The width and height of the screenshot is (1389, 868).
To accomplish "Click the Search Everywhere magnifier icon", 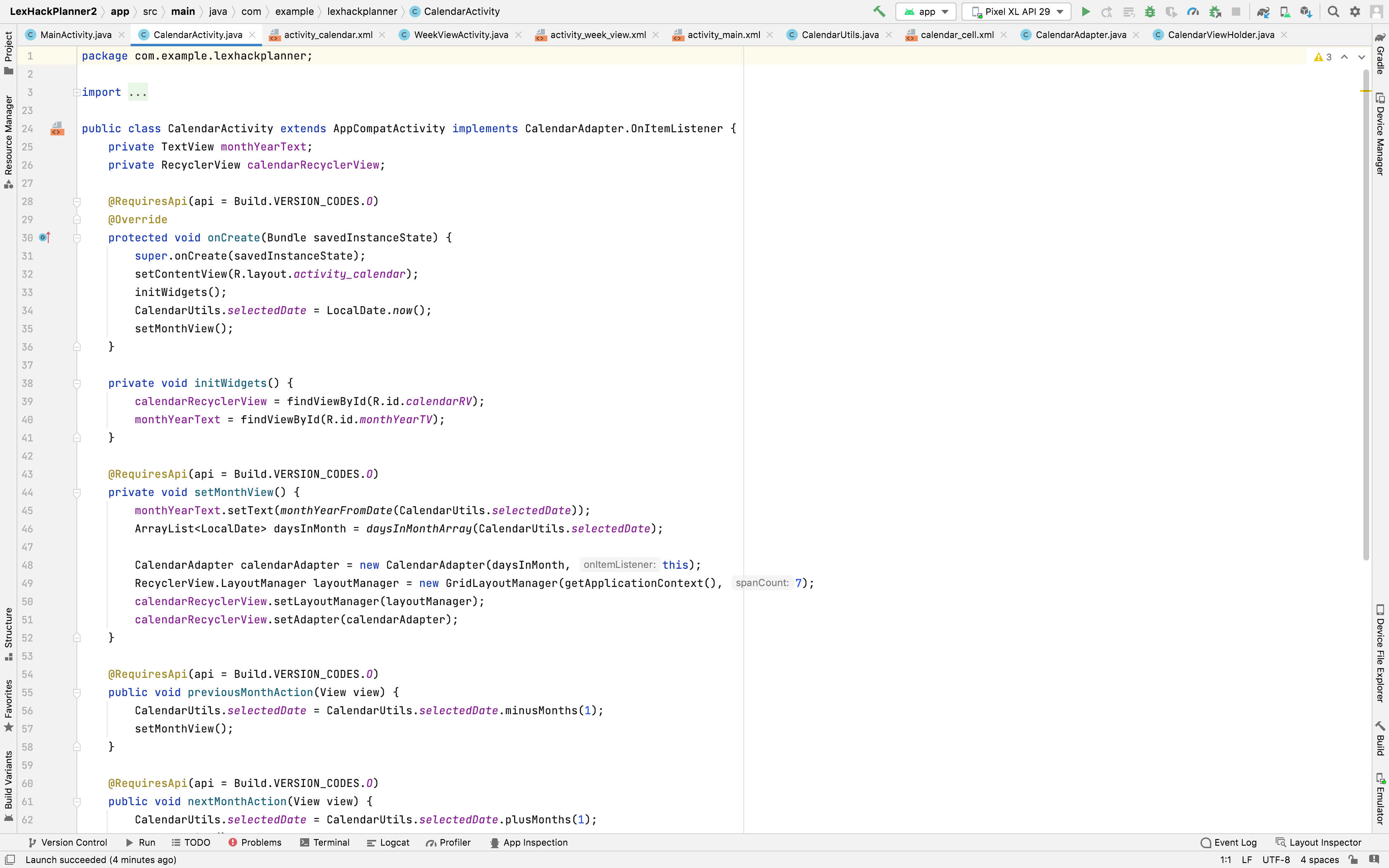I will coord(1333,12).
